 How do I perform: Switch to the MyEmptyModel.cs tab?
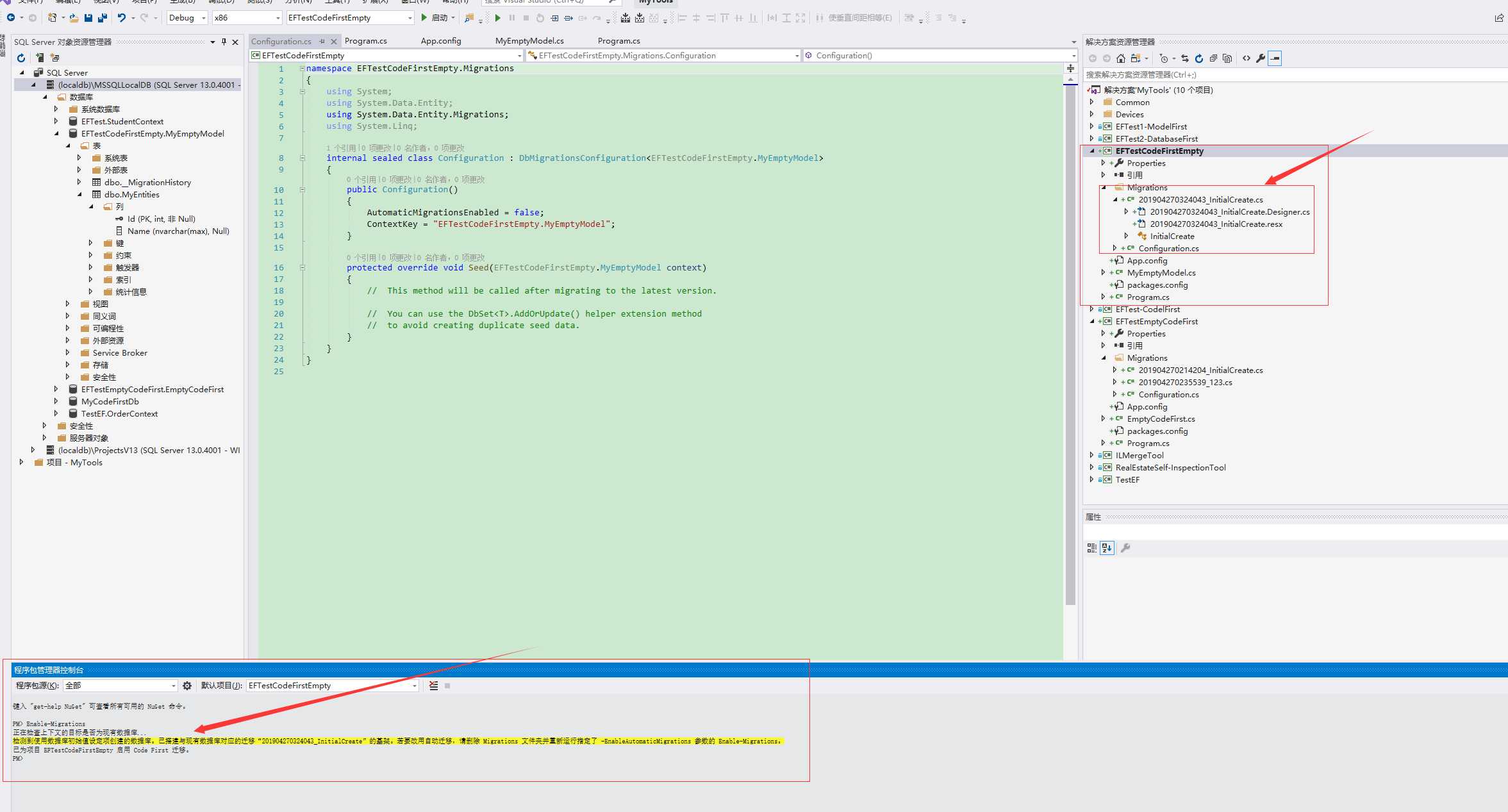529,41
